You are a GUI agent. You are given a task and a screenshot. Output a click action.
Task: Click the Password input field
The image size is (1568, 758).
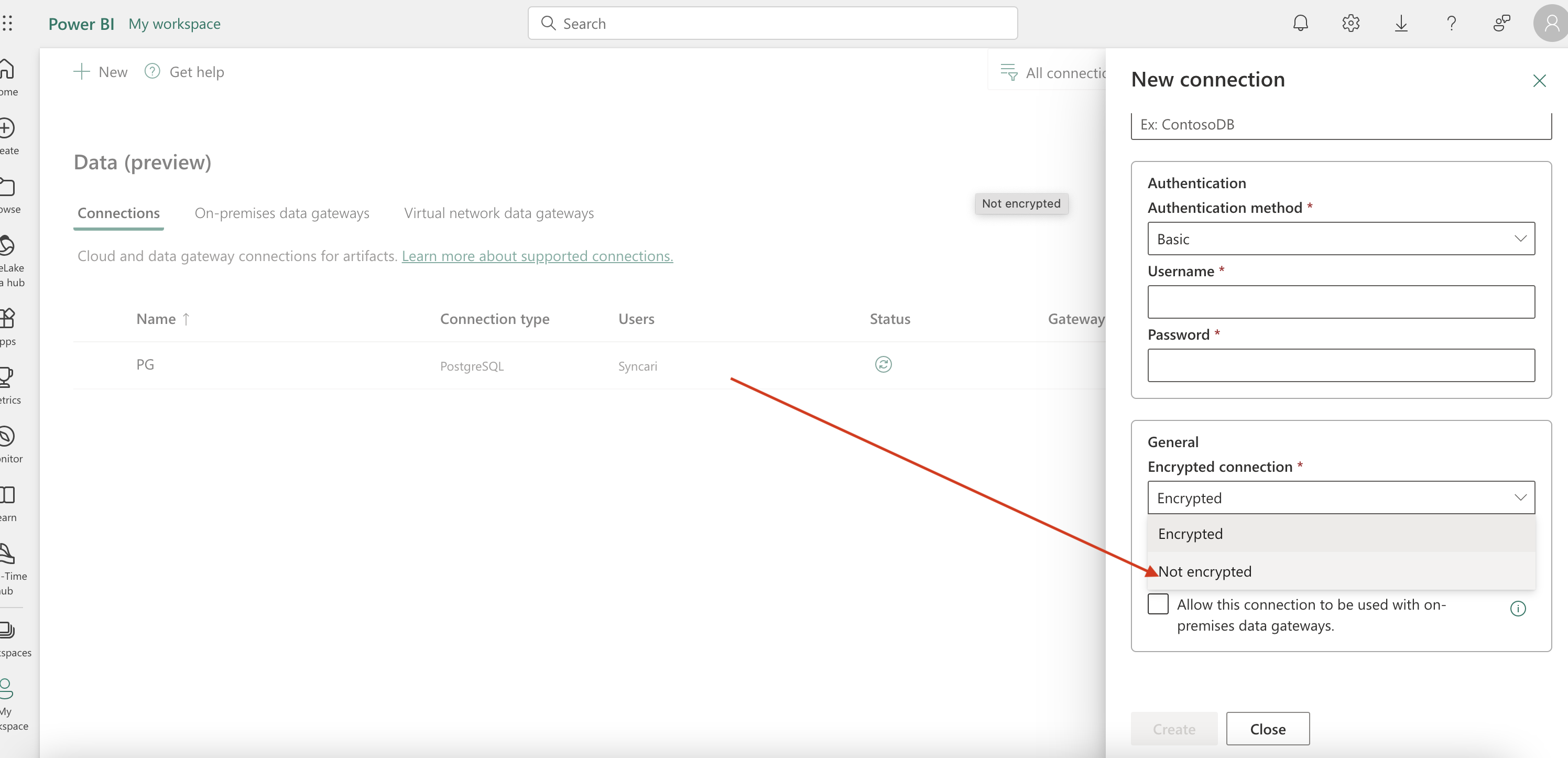[1341, 365]
